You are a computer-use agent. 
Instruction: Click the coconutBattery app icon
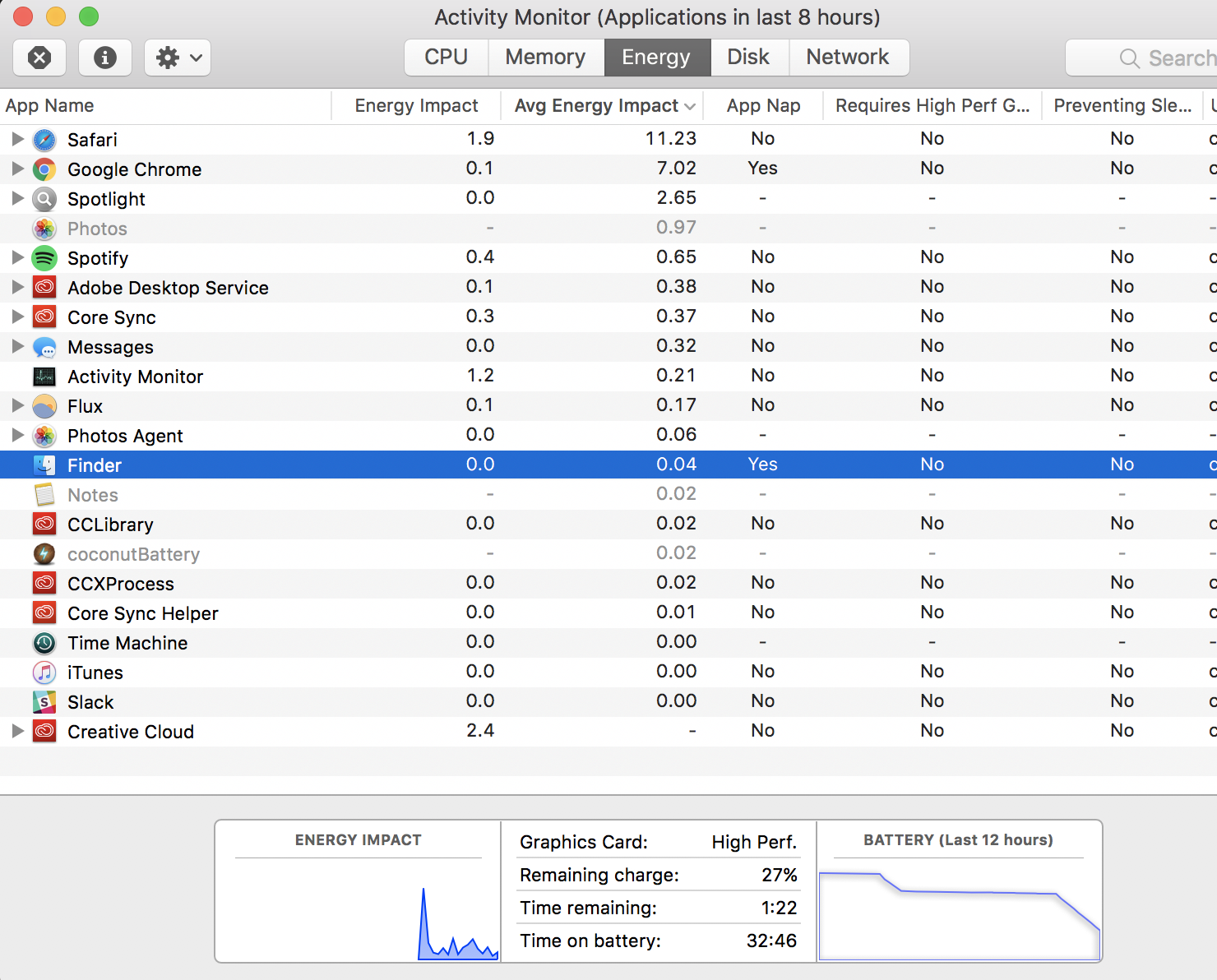click(44, 554)
